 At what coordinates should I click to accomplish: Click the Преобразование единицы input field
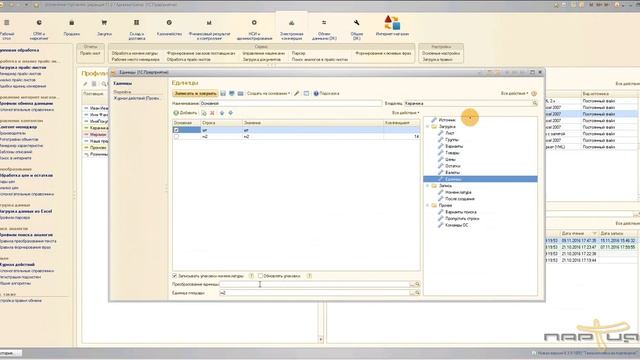tap(314, 284)
